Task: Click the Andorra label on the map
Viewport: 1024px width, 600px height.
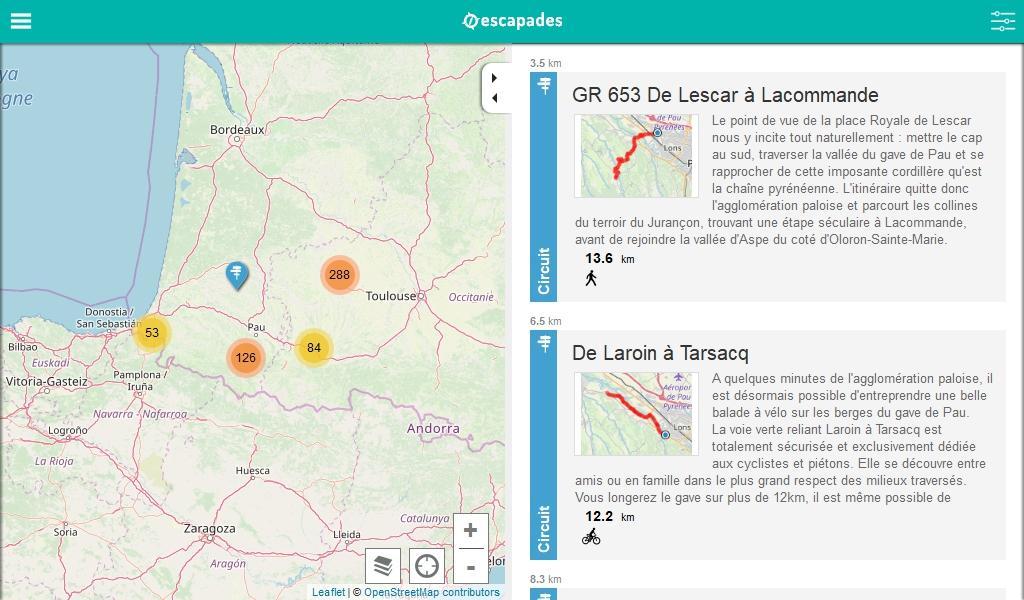Action: pyautogui.click(x=433, y=428)
